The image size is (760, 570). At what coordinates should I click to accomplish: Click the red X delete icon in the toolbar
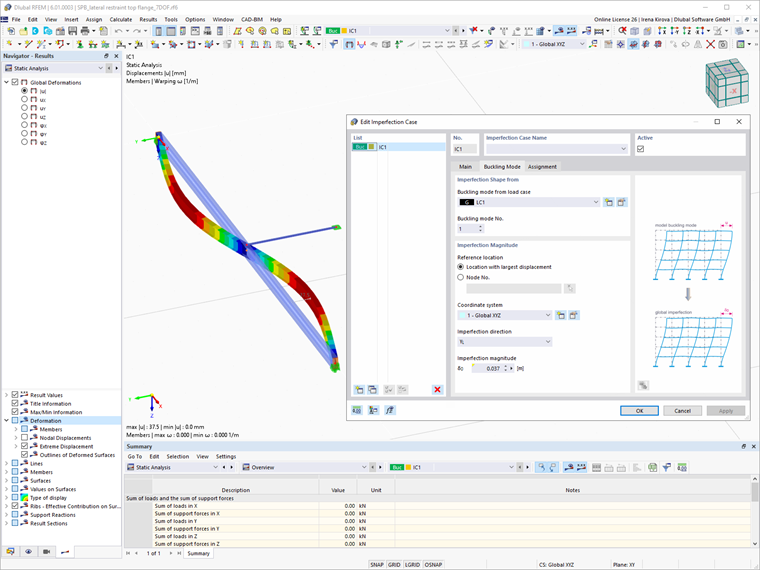tap(710, 44)
